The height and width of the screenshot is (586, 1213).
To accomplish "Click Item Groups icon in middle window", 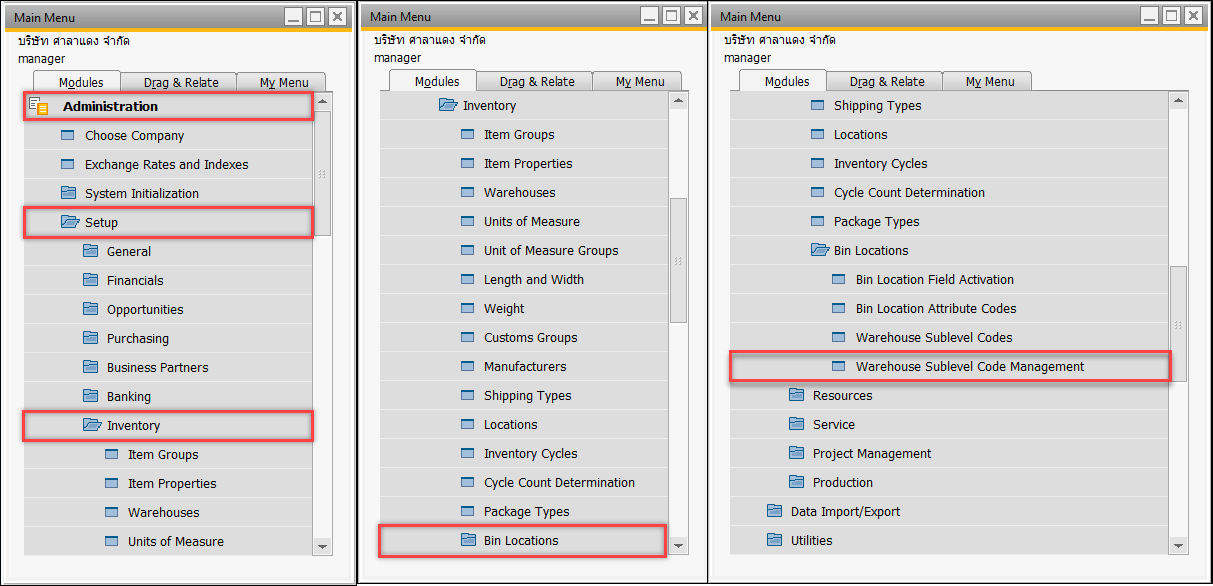I will coord(468,134).
